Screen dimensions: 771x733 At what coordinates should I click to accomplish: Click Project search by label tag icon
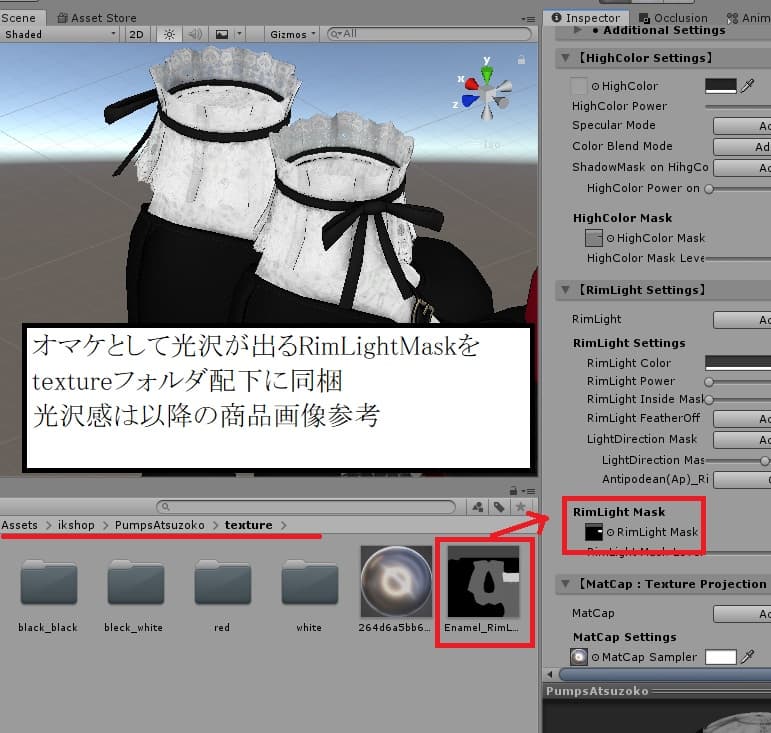[x=499, y=507]
